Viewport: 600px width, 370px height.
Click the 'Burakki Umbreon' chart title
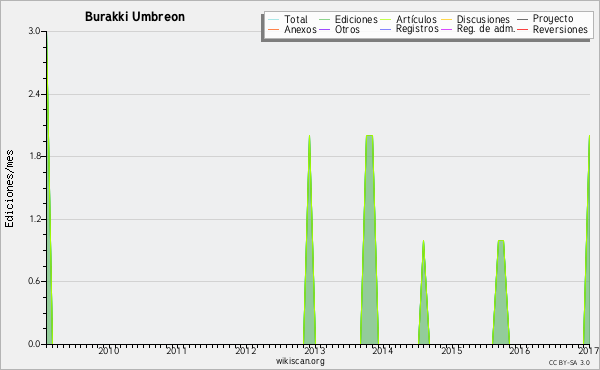[x=135, y=17]
